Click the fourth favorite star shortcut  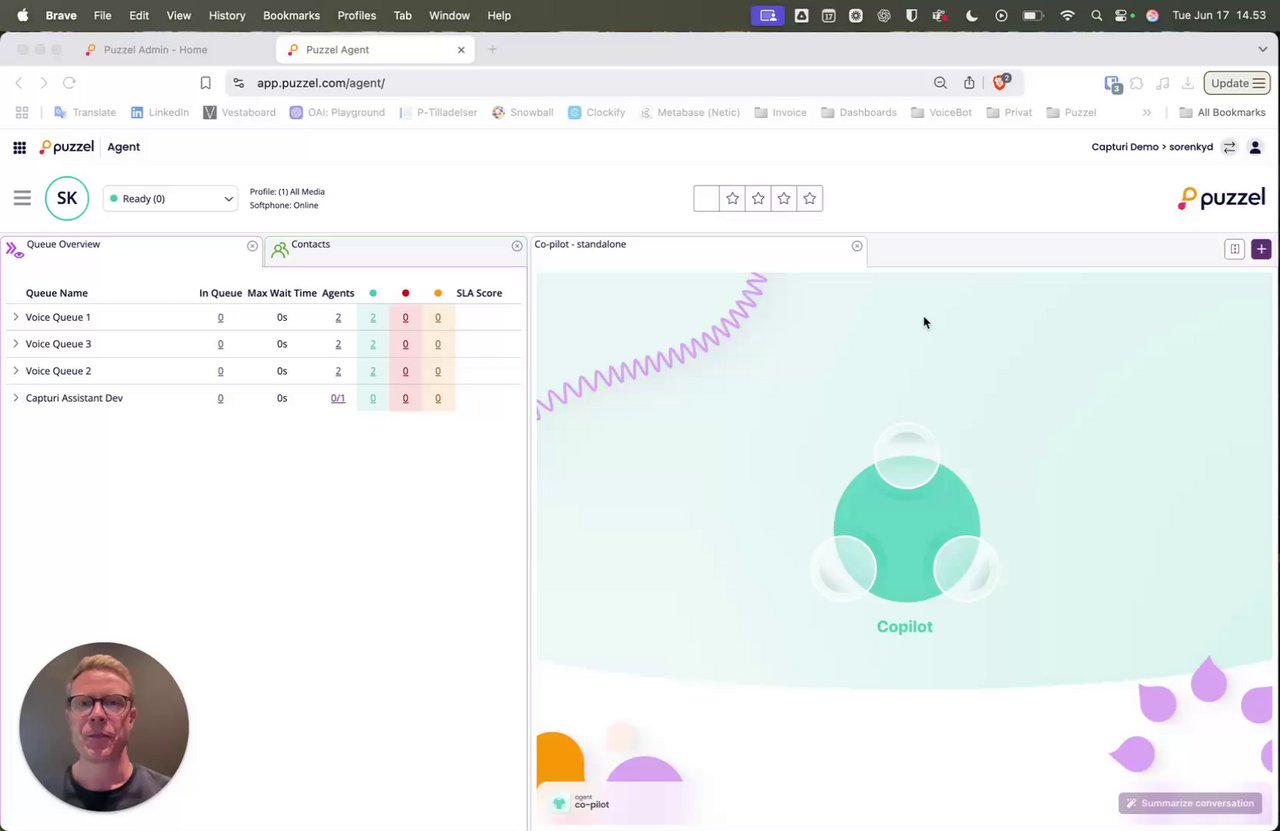click(810, 198)
